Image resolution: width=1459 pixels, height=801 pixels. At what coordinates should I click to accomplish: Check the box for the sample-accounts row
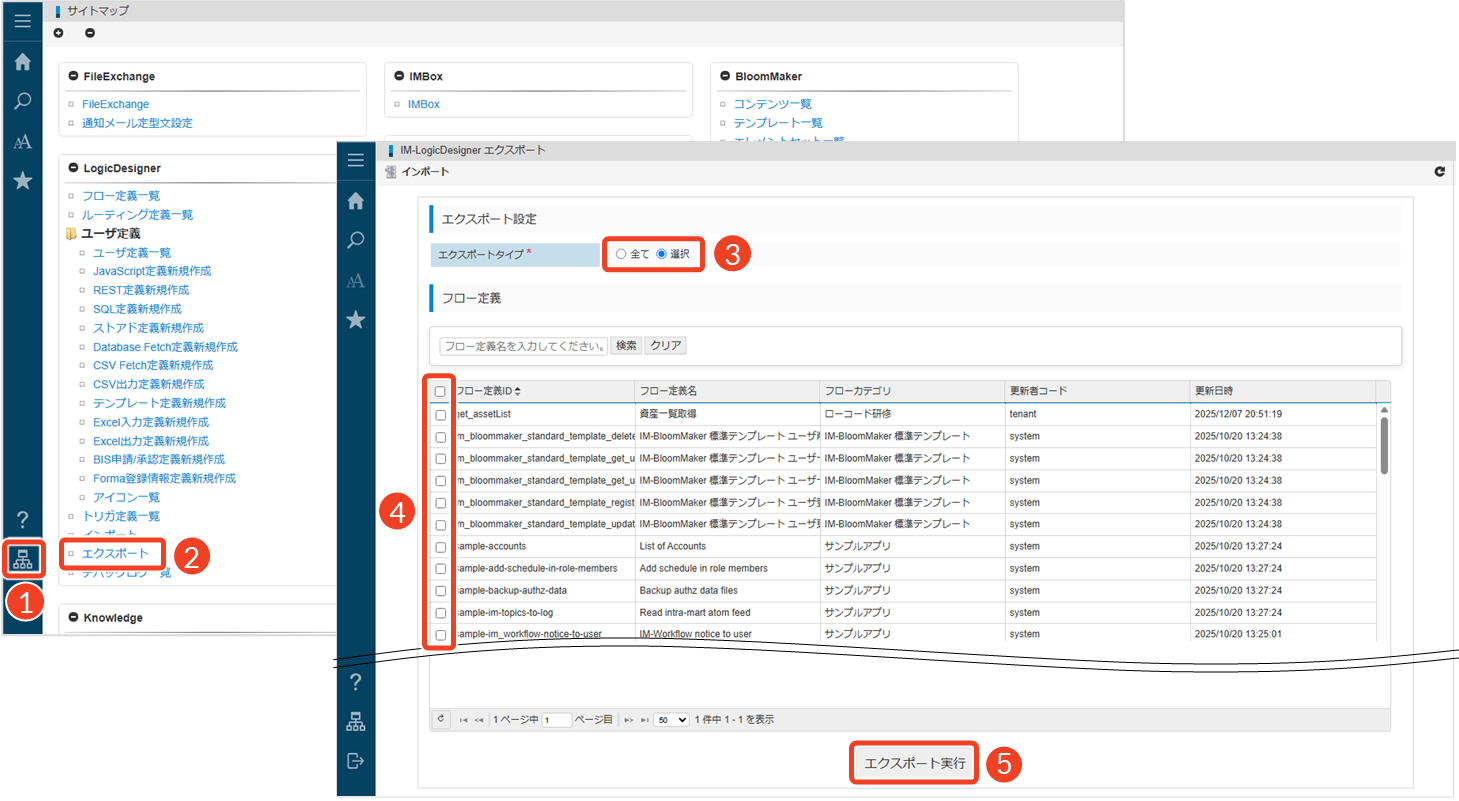(x=440, y=547)
